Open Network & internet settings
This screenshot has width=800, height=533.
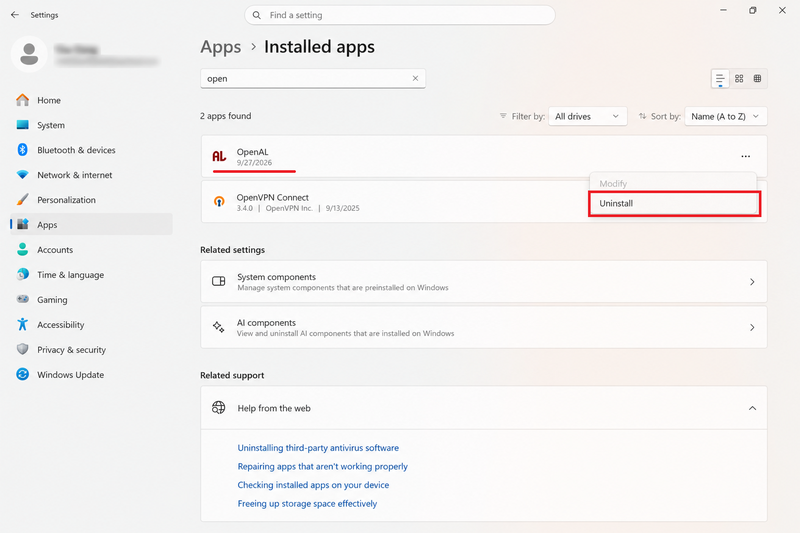coord(91,175)
